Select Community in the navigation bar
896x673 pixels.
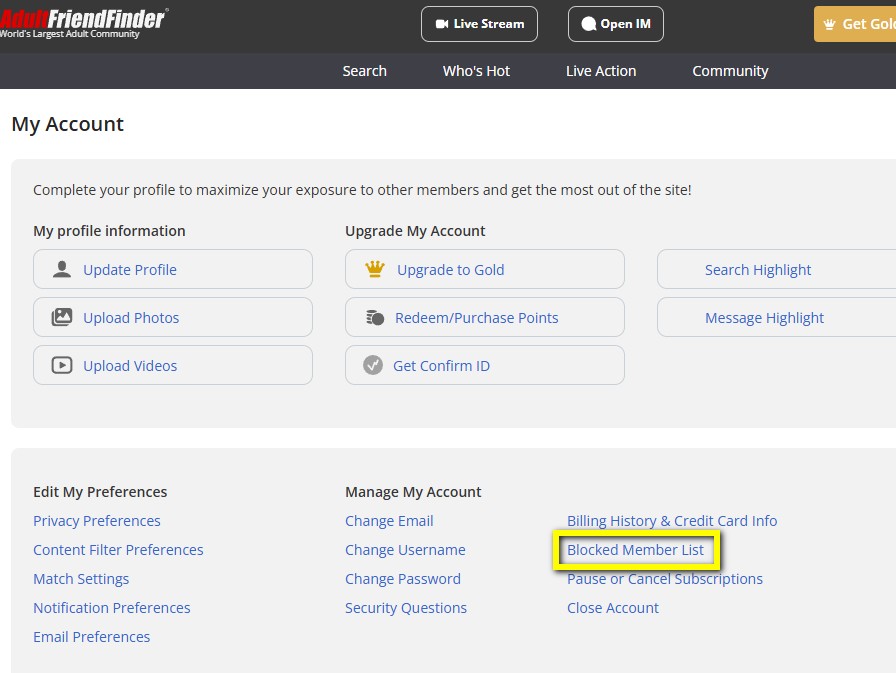[x=730, y=71]
